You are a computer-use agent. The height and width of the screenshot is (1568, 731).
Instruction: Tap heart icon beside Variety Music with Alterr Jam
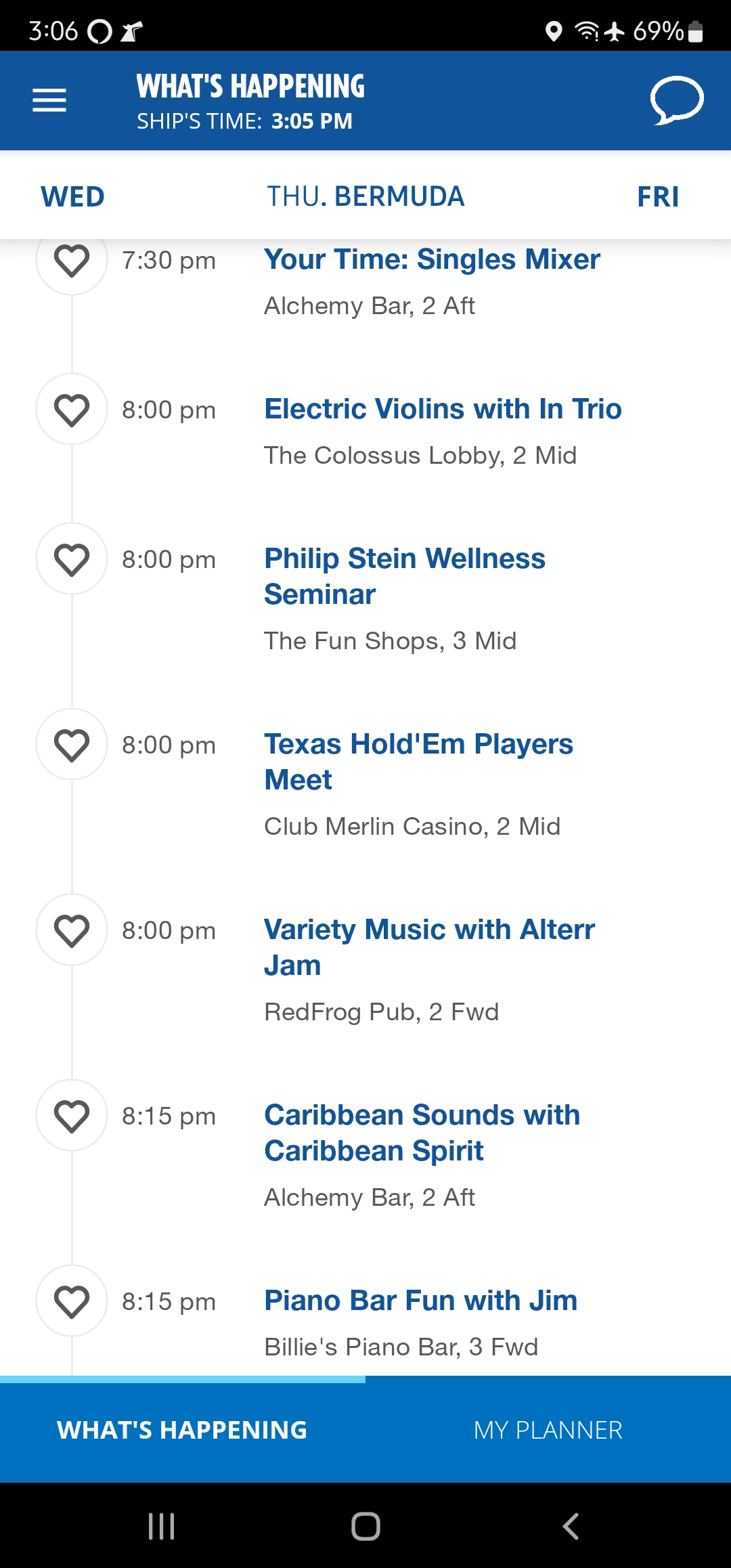(72, 930)
